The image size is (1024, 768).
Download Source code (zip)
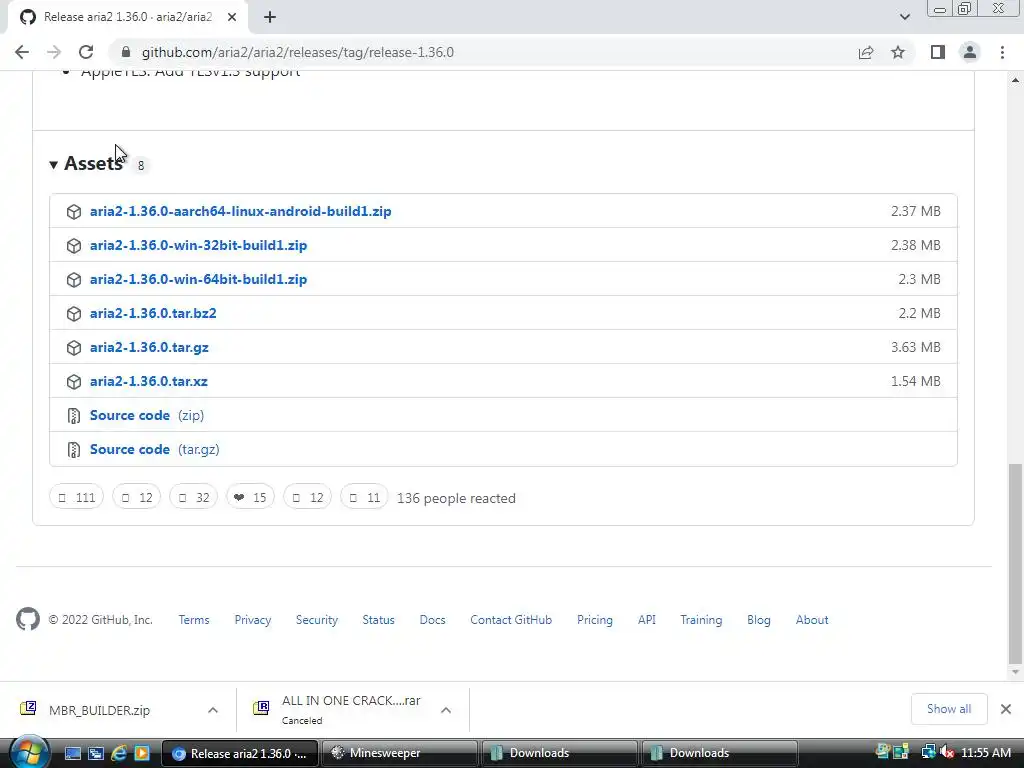[147, 415]
